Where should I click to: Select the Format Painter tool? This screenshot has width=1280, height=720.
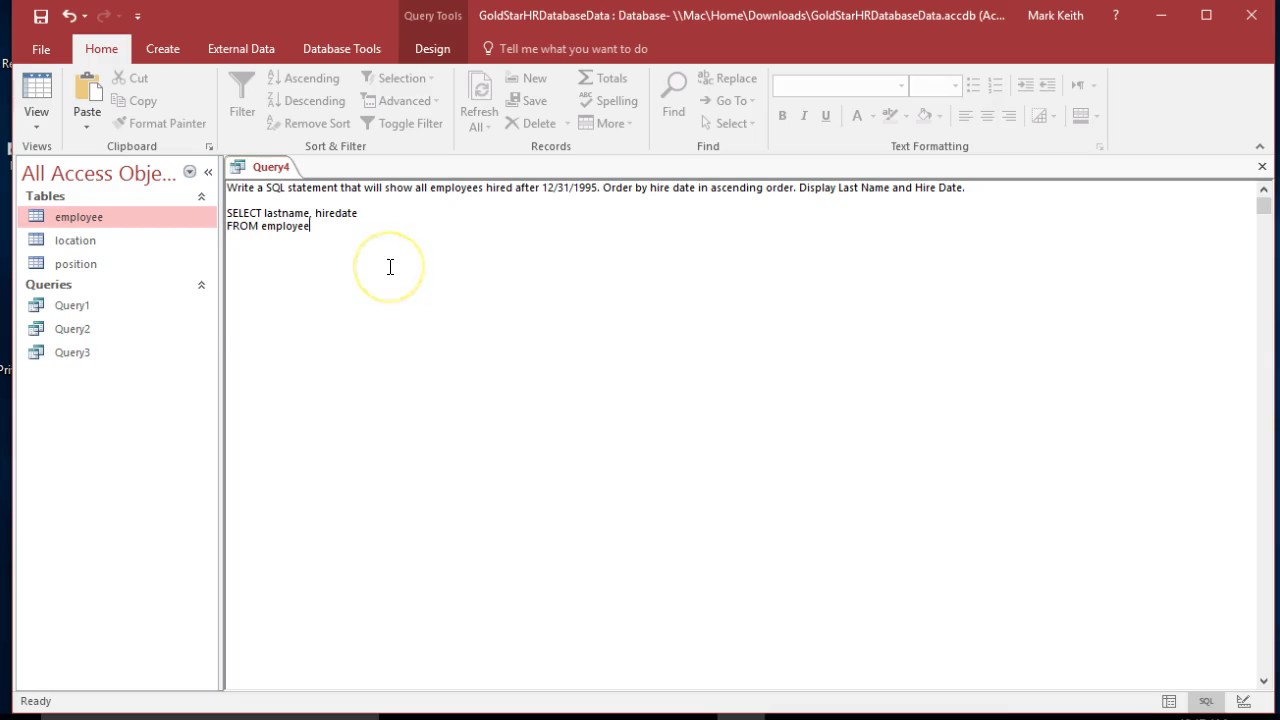159,123
